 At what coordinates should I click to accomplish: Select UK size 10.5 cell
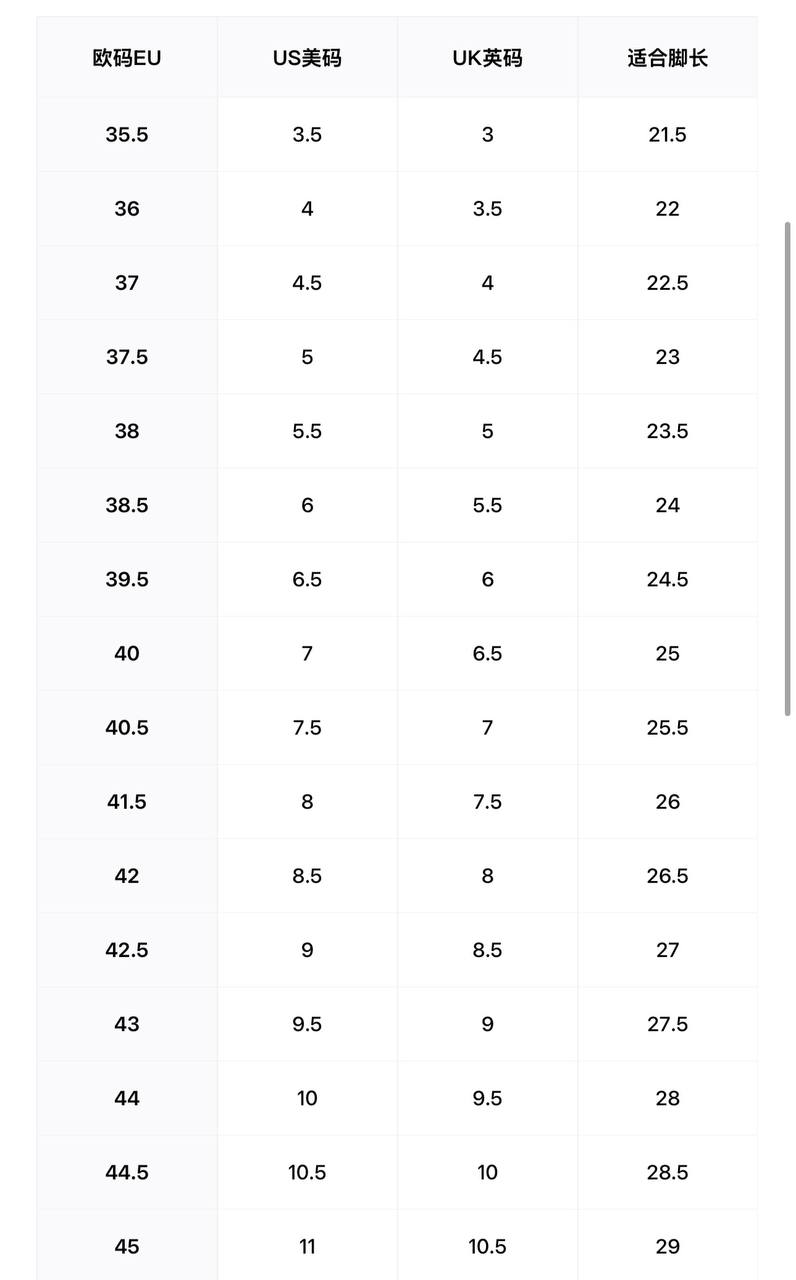(x=487, y=1246)
